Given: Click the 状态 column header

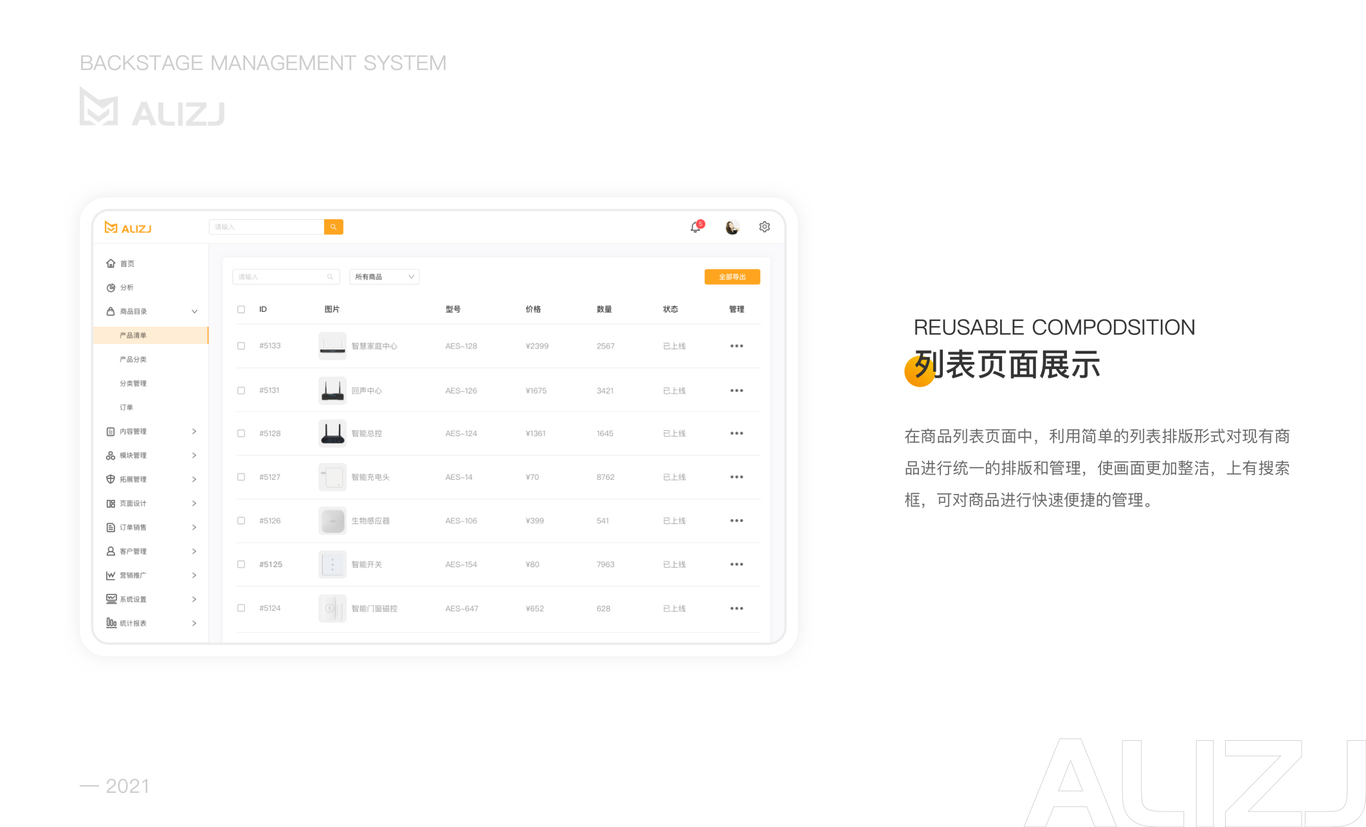Looking at the screenshot, I should pyautogui.click(x=670, y=309).
